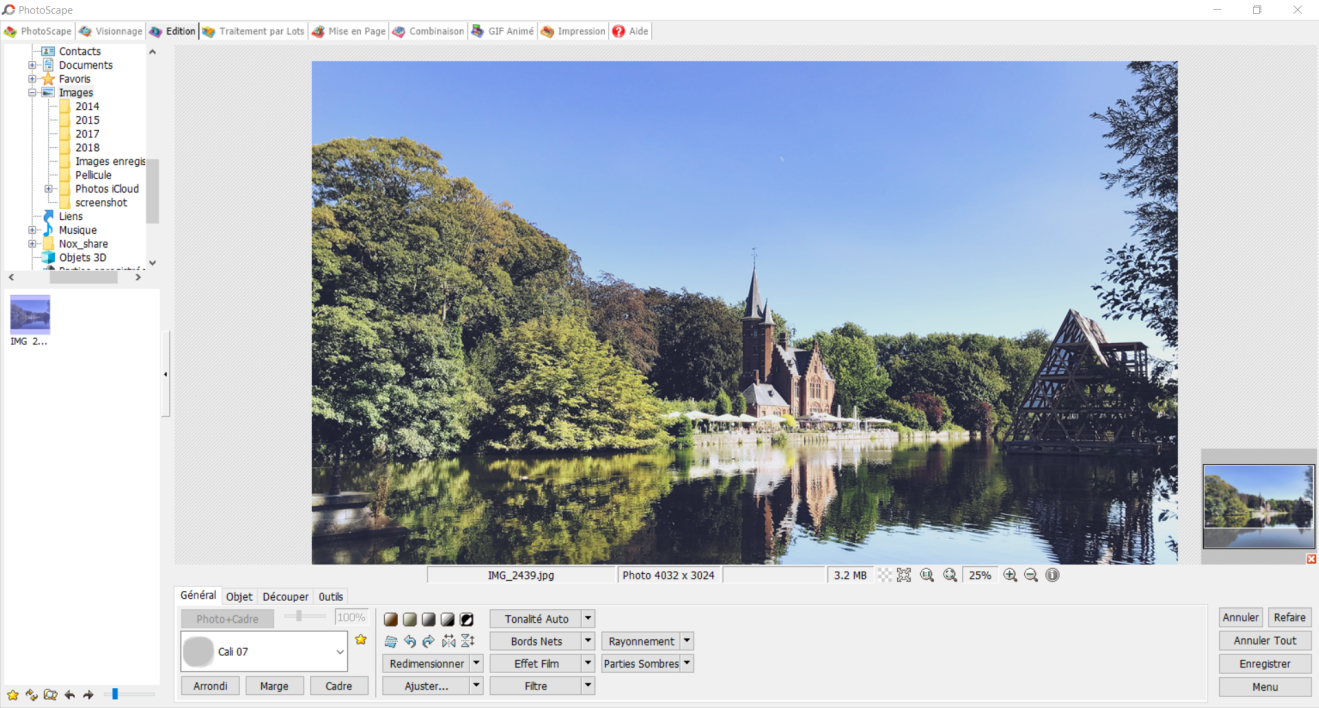Viewport: 1319px width, 708px height.
Task: Open the Traitement par Lots tab
Action: click(x=253, y=31)
